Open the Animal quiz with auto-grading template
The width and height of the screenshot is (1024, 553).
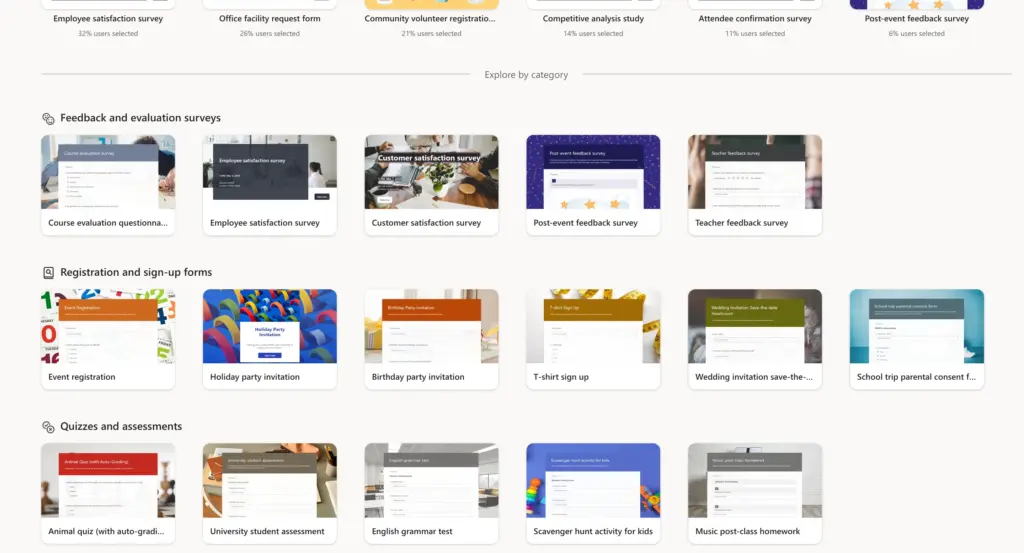point(108,493)
